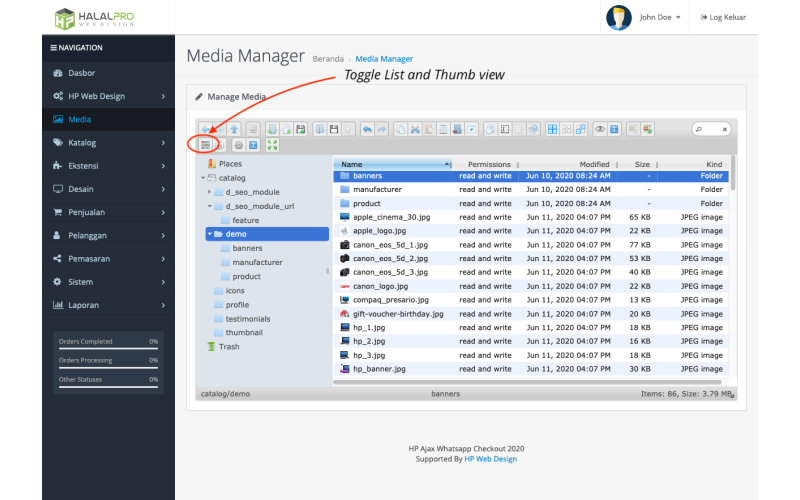
Task: Click Other Statuses progress bar
Action: [108, 387]
